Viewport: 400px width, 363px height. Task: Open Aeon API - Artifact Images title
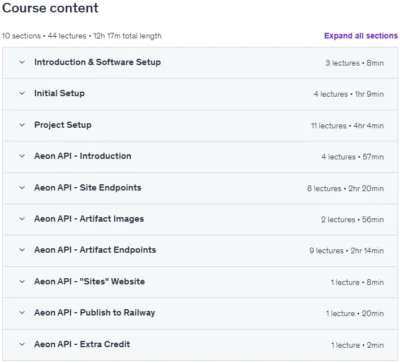pos(89,219)
